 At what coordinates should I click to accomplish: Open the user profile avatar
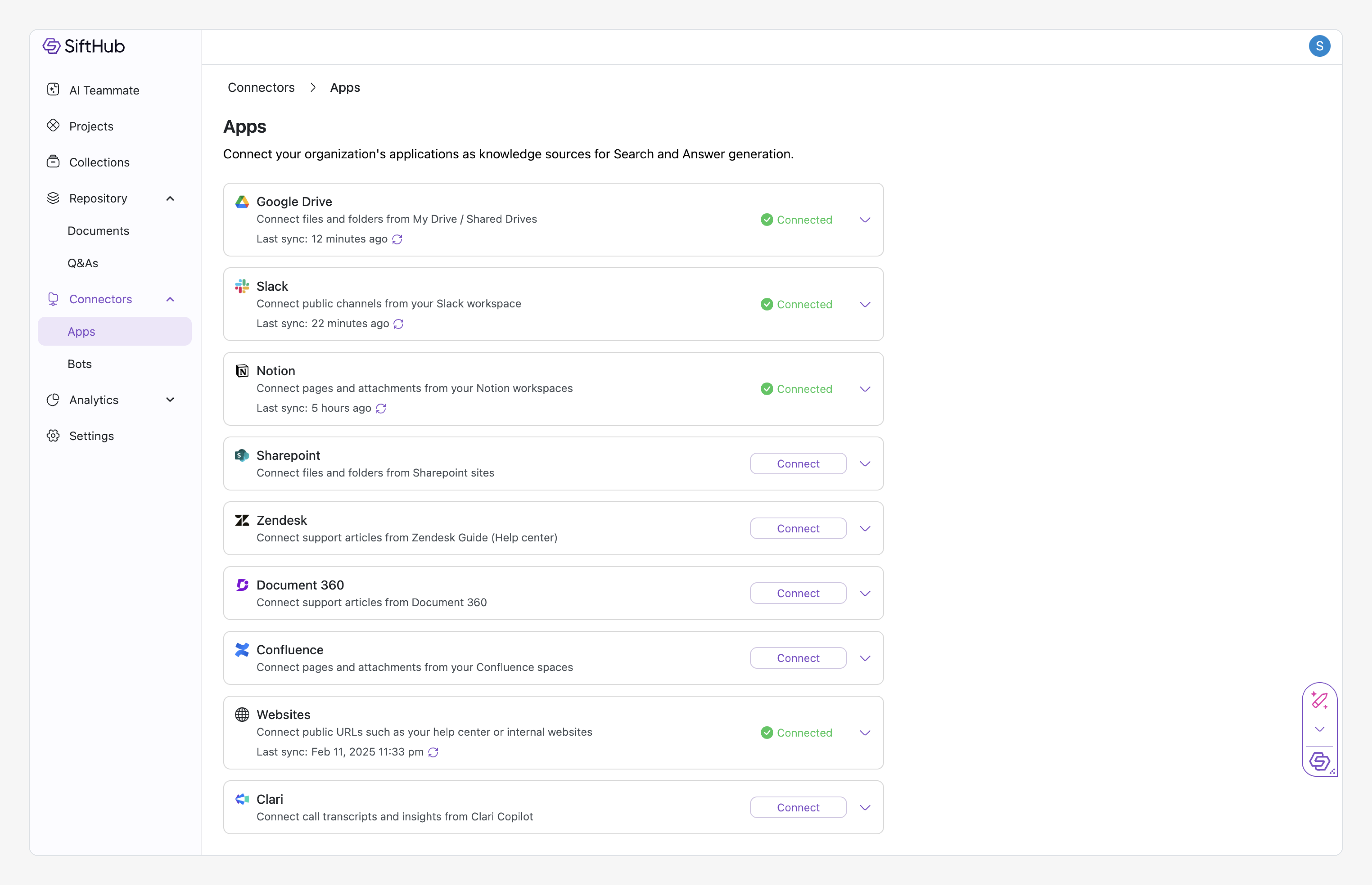click(x=1319, y=46)
